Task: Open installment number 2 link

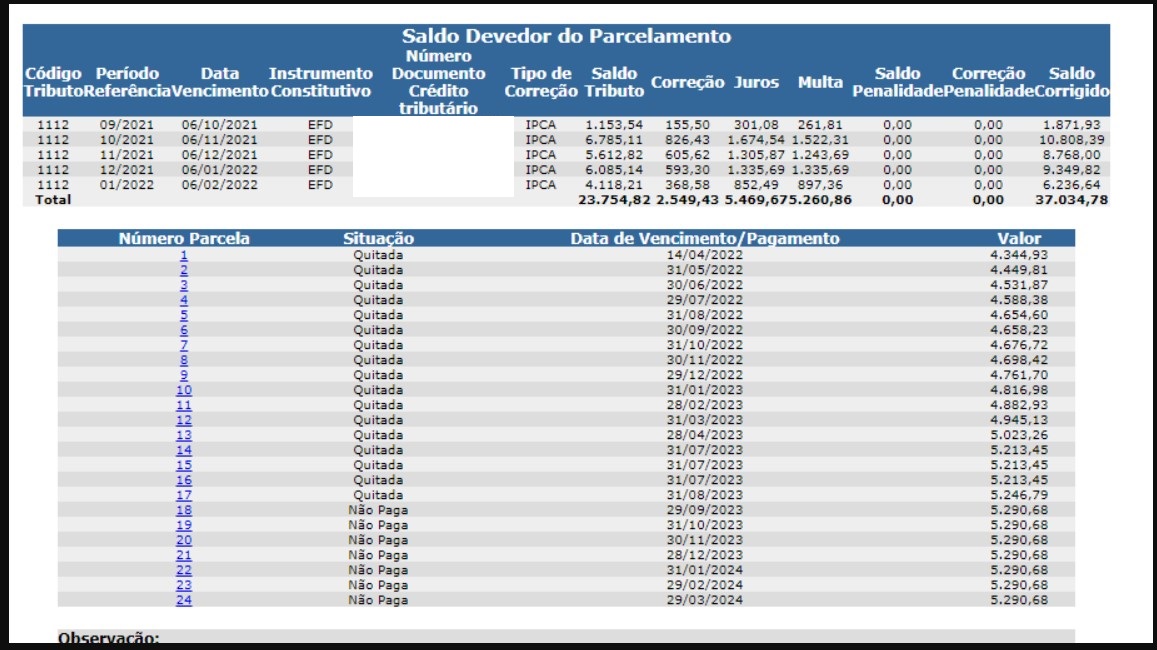Action: (x=184, y=270)
